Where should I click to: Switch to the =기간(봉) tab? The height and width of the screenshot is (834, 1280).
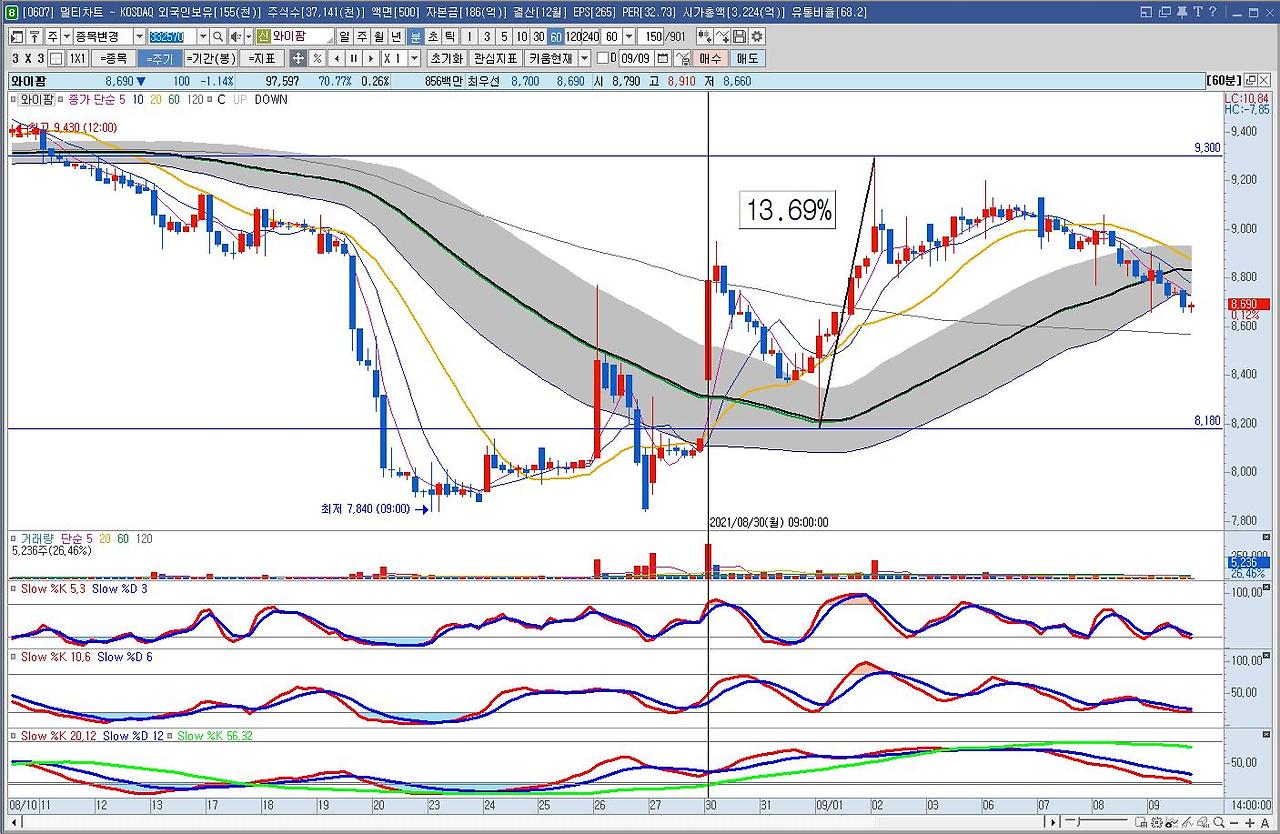pos(210,58)
